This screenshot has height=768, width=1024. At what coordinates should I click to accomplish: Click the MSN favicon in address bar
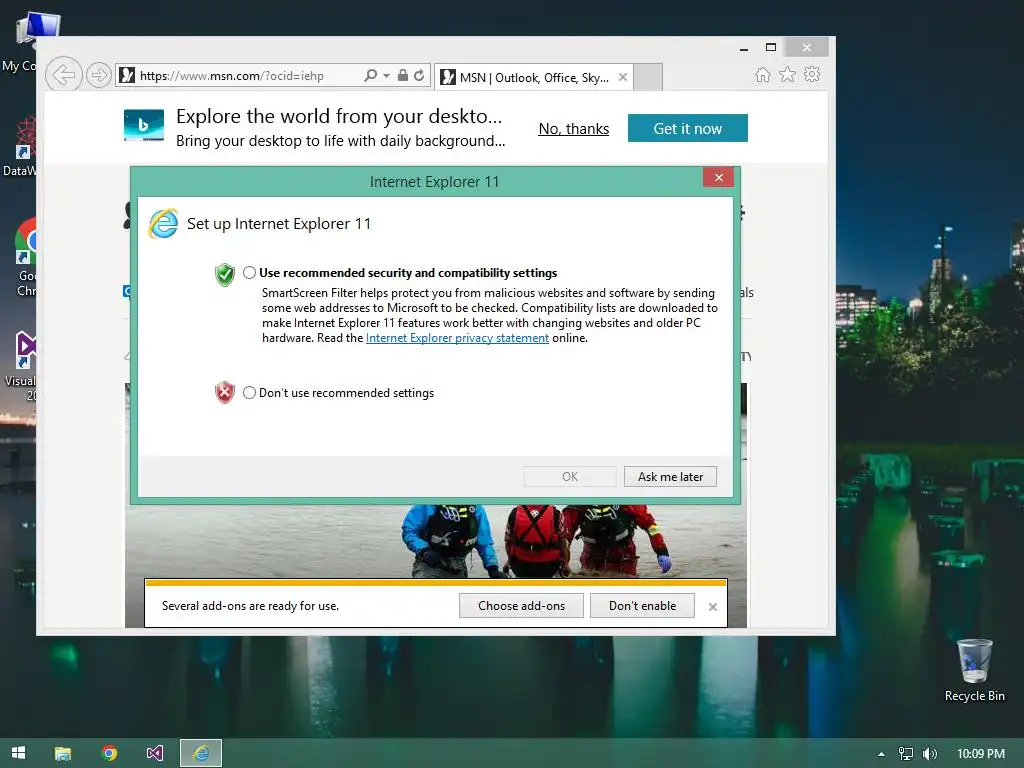pos(127,75)
